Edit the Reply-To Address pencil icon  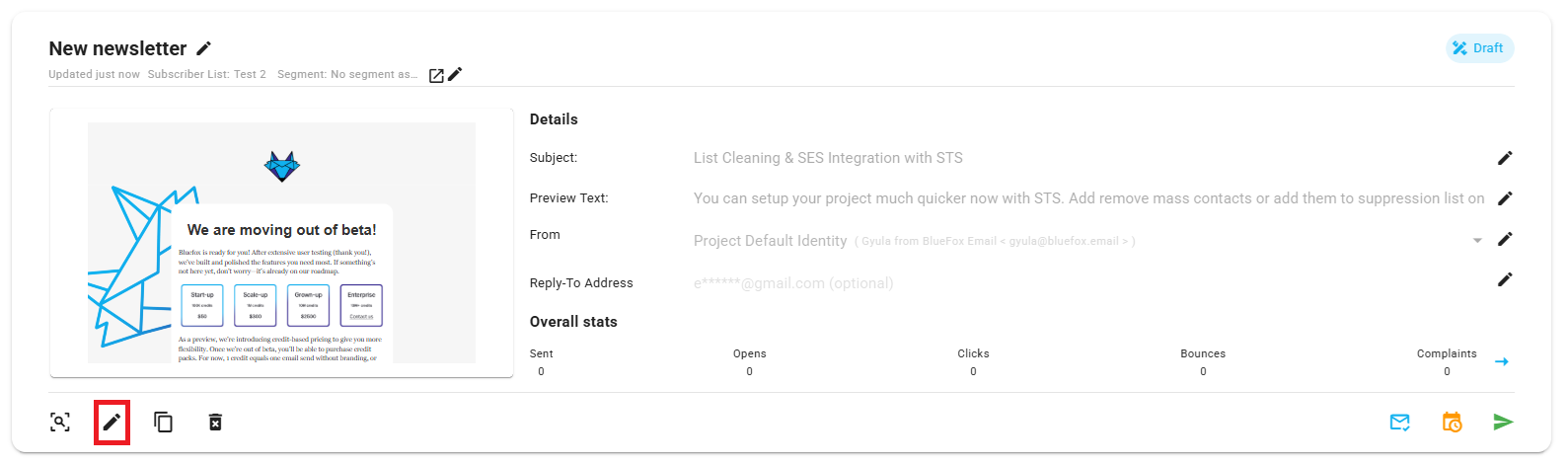(x=1505, y=279)
